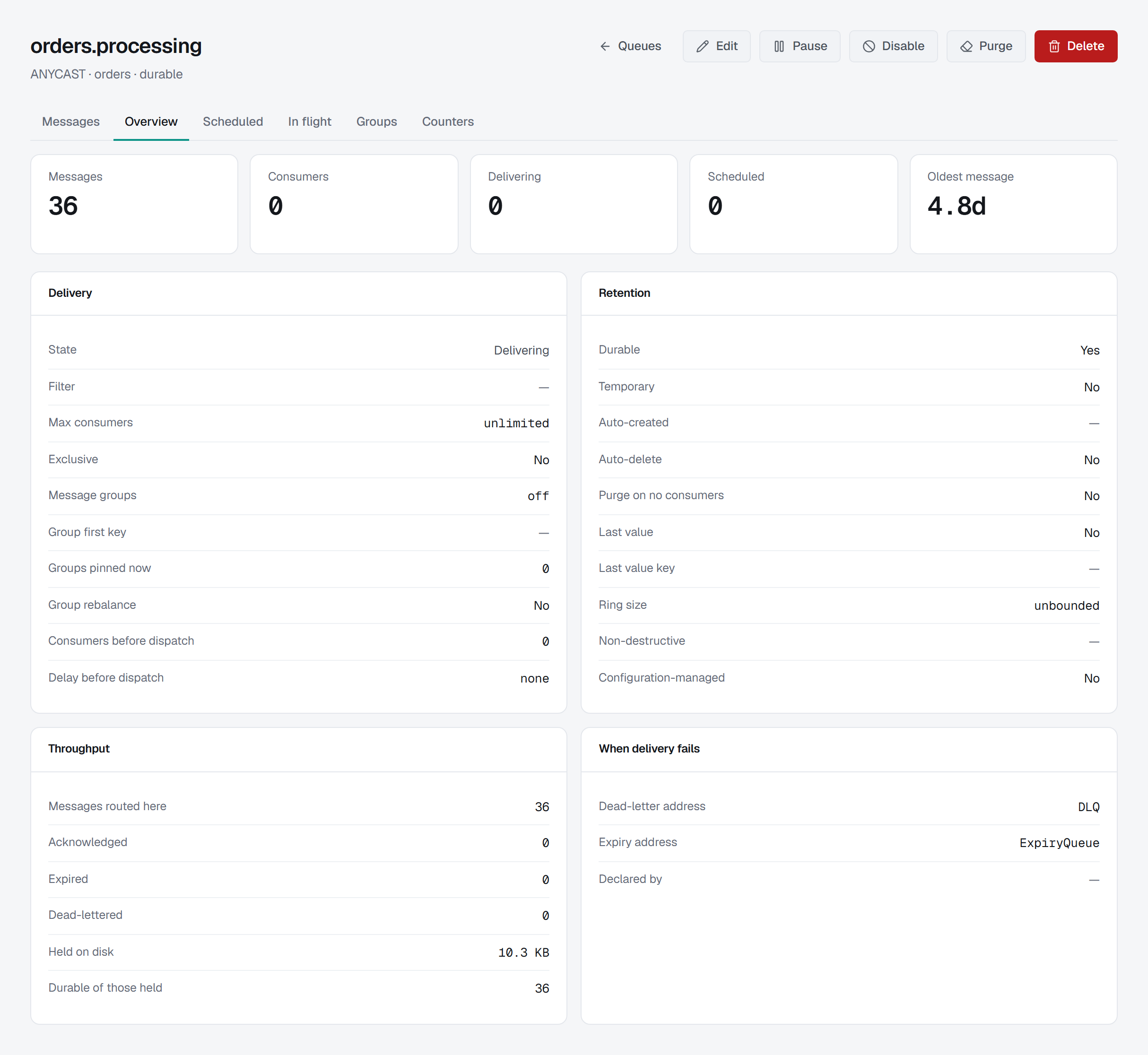Image resolution: width=1148 pixels, height=1055 pixels.
Task: Open the In flight tab
Action: pyautogui.click(x=310, y=121)
